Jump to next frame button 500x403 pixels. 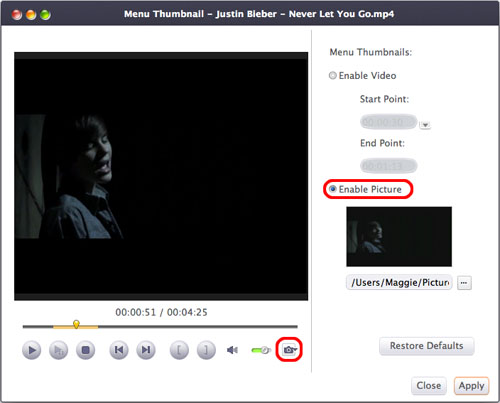[146, 350]
